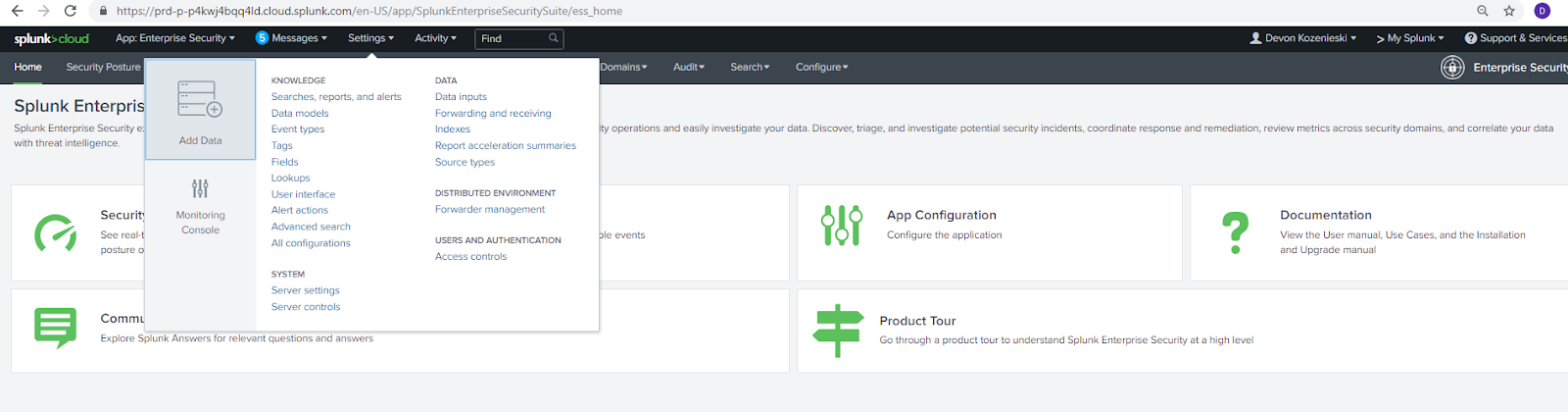Click the browser URL address bar

pyautogui.click(x=784, y=11)
